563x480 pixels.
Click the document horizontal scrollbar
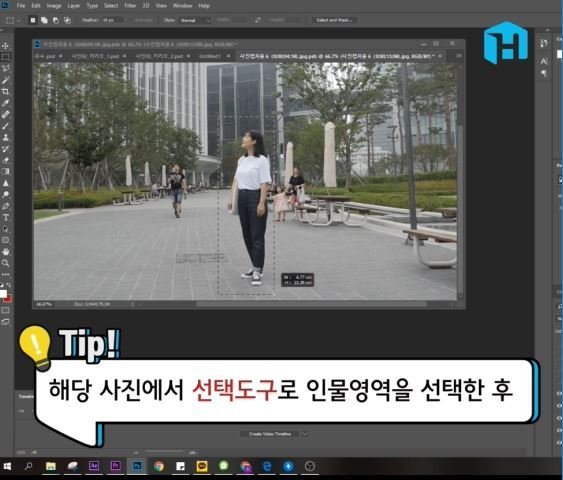[x=311, y=304]
